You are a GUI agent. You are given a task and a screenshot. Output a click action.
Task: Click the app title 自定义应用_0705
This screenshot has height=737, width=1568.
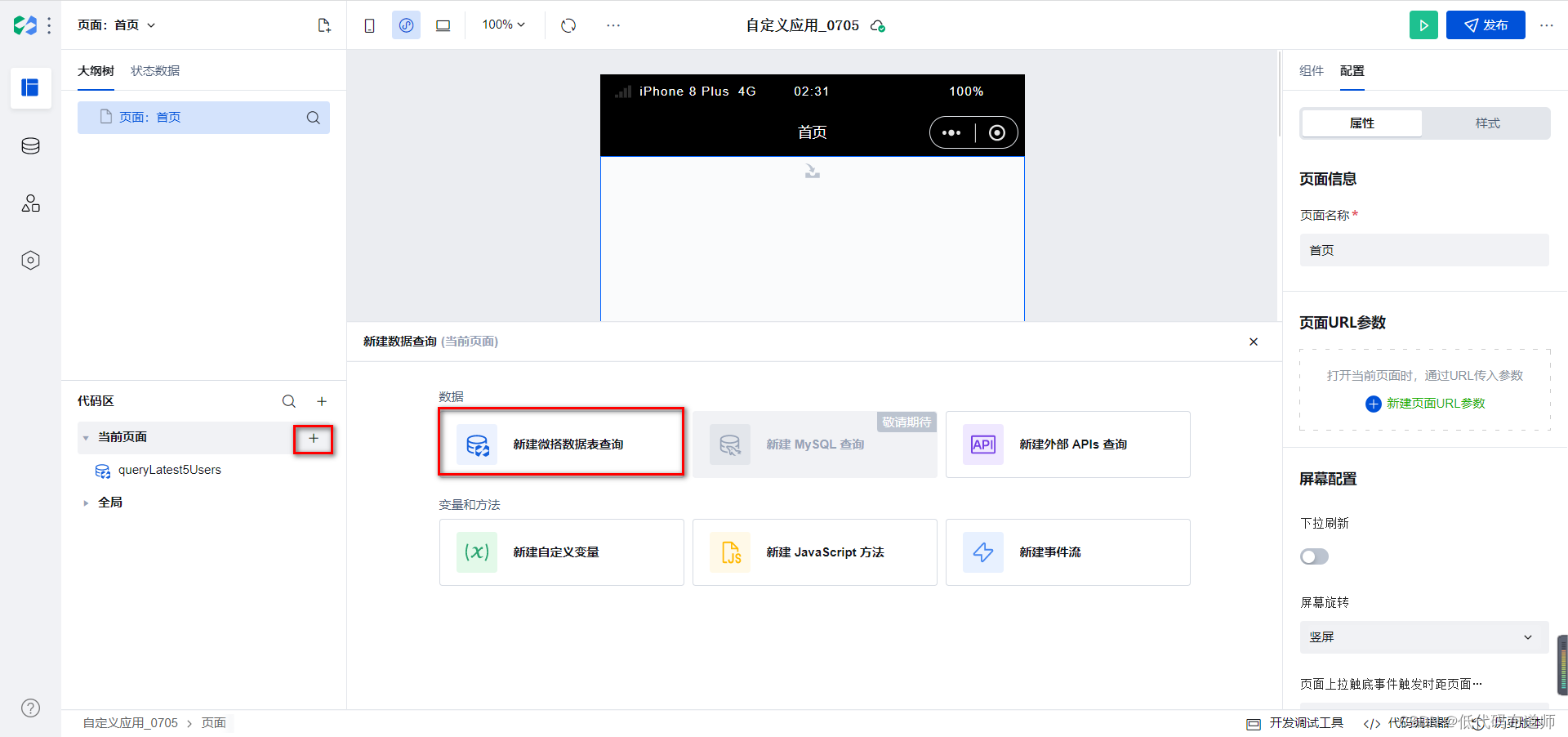coord(802,25)
